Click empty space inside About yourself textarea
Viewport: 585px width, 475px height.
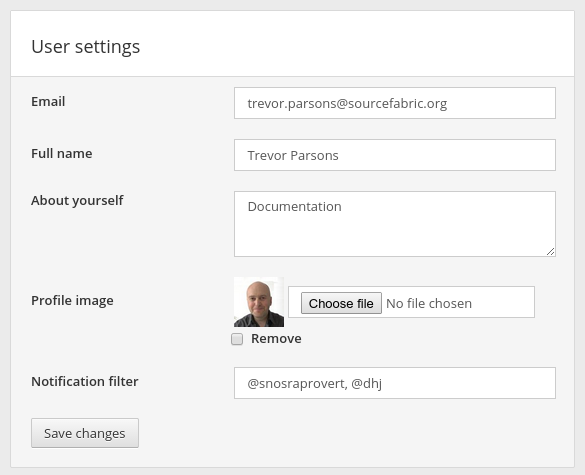pyautogui.click(x=395, y=235)
